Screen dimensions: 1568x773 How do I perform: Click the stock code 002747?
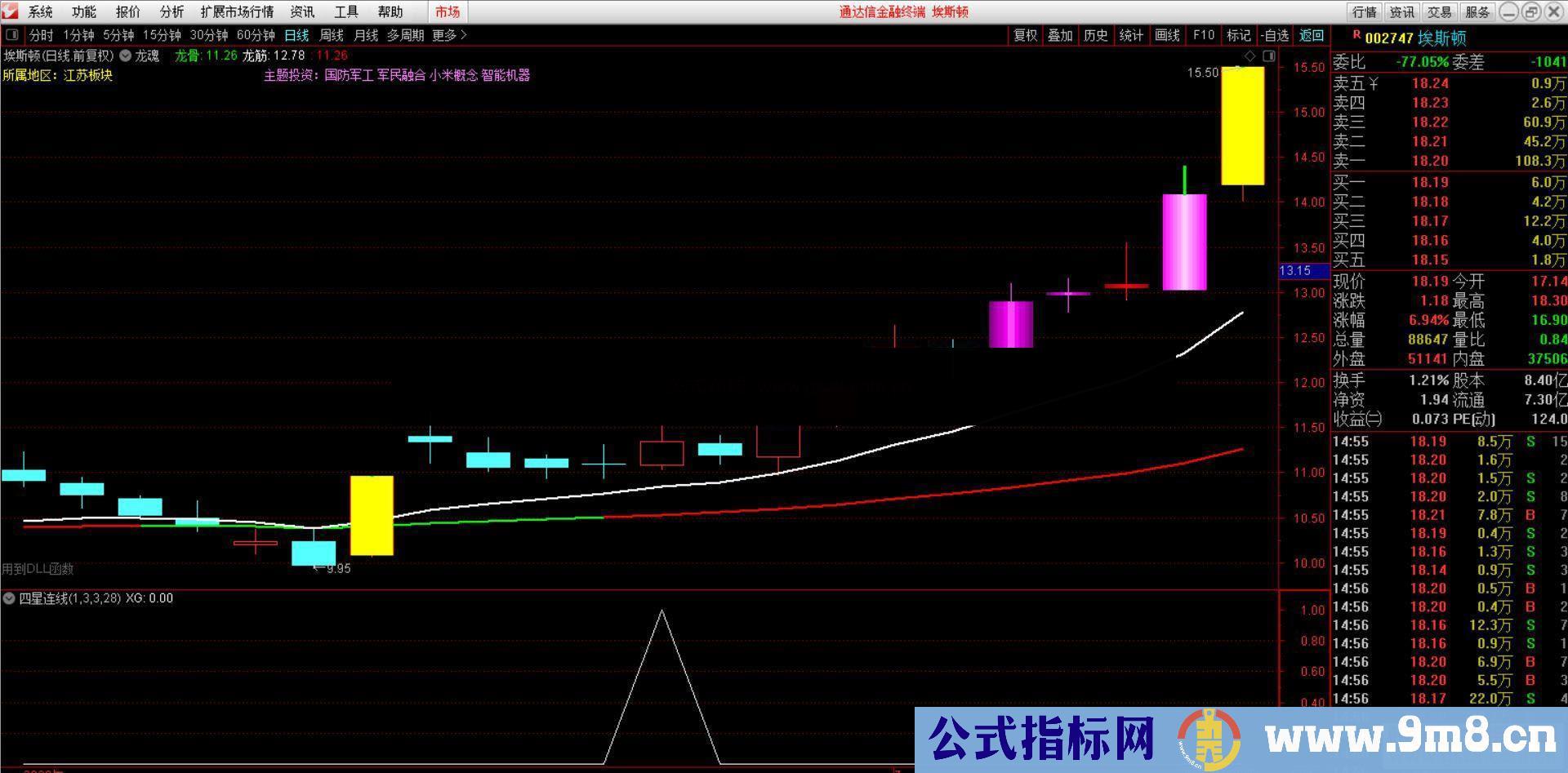coord(1389,38)
